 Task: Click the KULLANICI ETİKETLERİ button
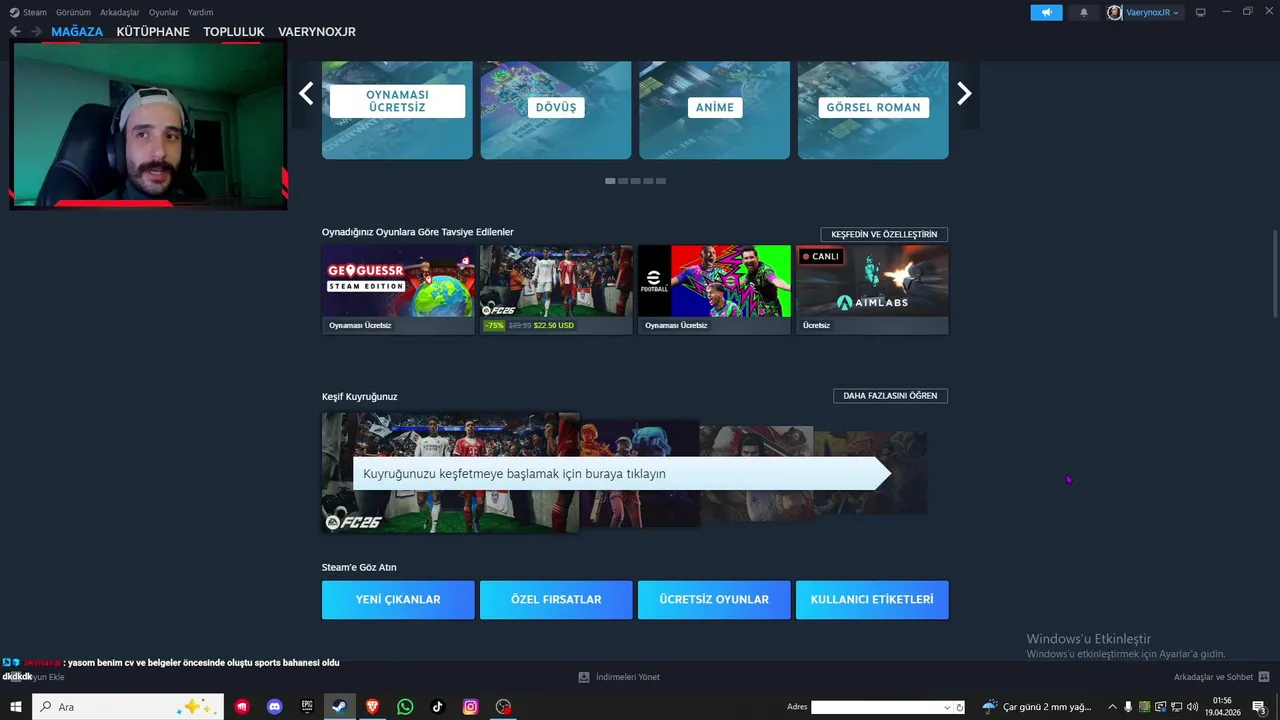[872, 600]
